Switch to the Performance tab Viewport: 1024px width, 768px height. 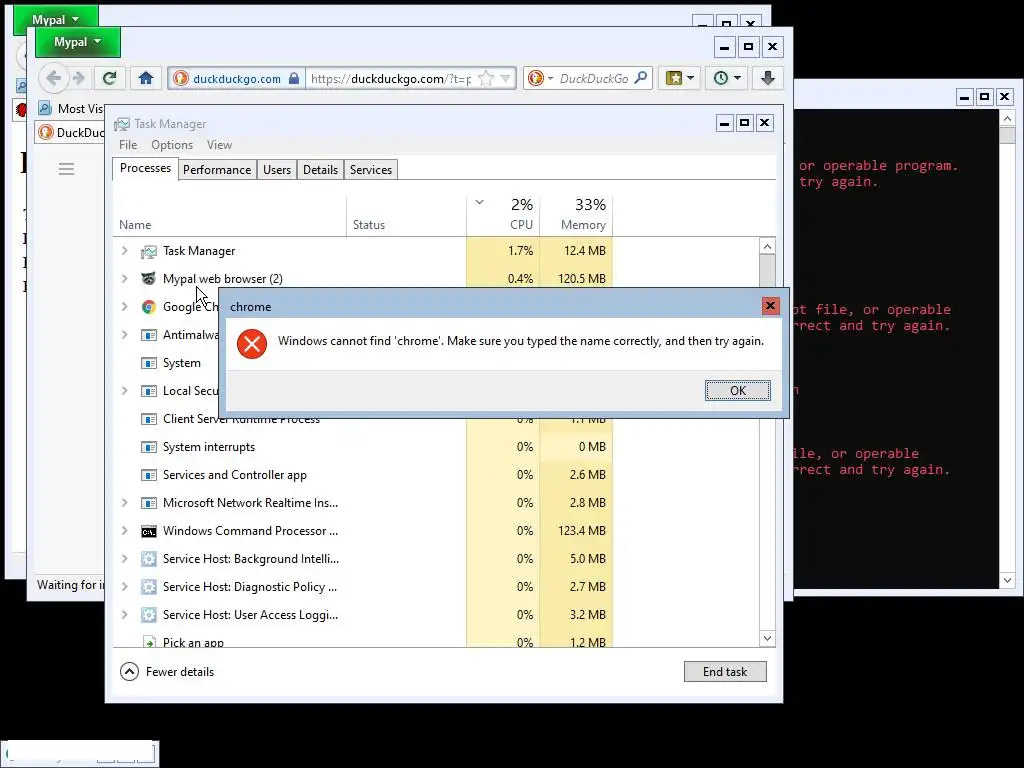click(x=217, y=170)
